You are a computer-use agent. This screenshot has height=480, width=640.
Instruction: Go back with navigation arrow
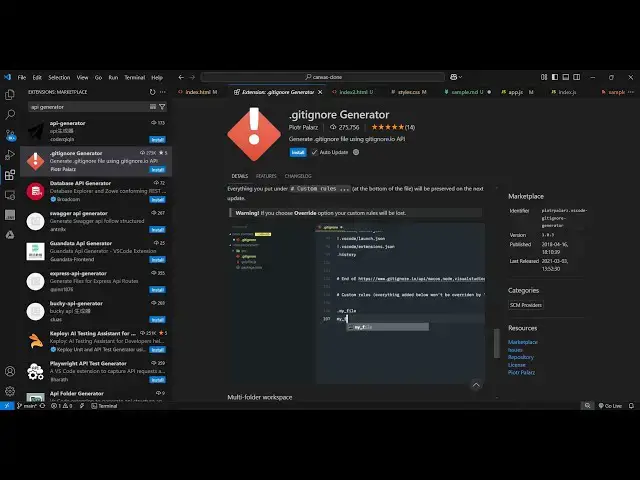(x=181, y=77)
